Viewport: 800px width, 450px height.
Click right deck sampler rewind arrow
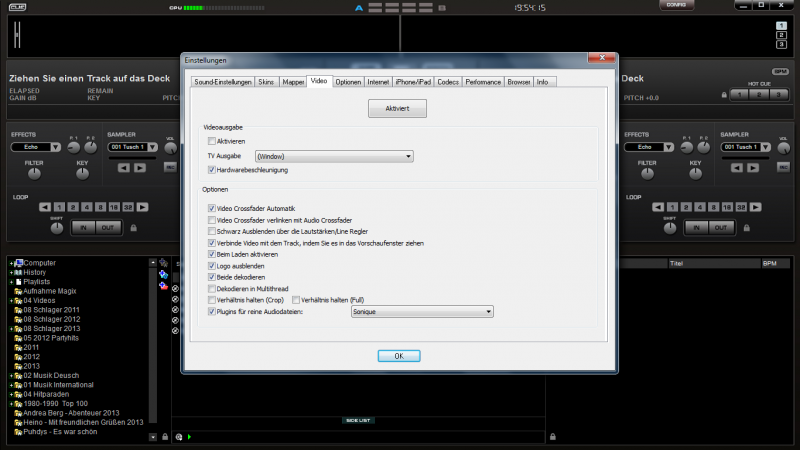(x=737, y=168)
